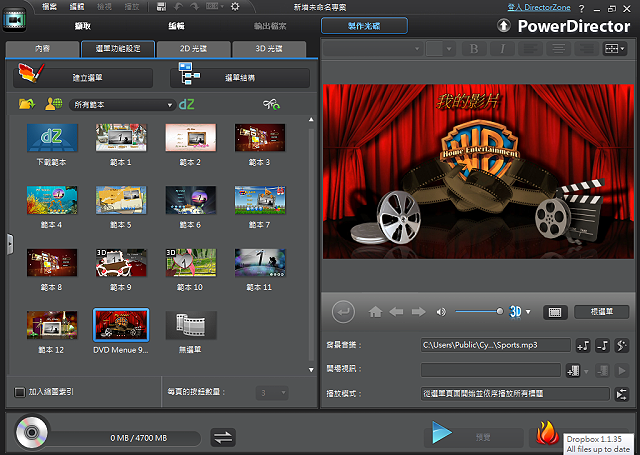
Task: Click the swap arrows button beside capacity bar
Action: click(x=223, y=437)
